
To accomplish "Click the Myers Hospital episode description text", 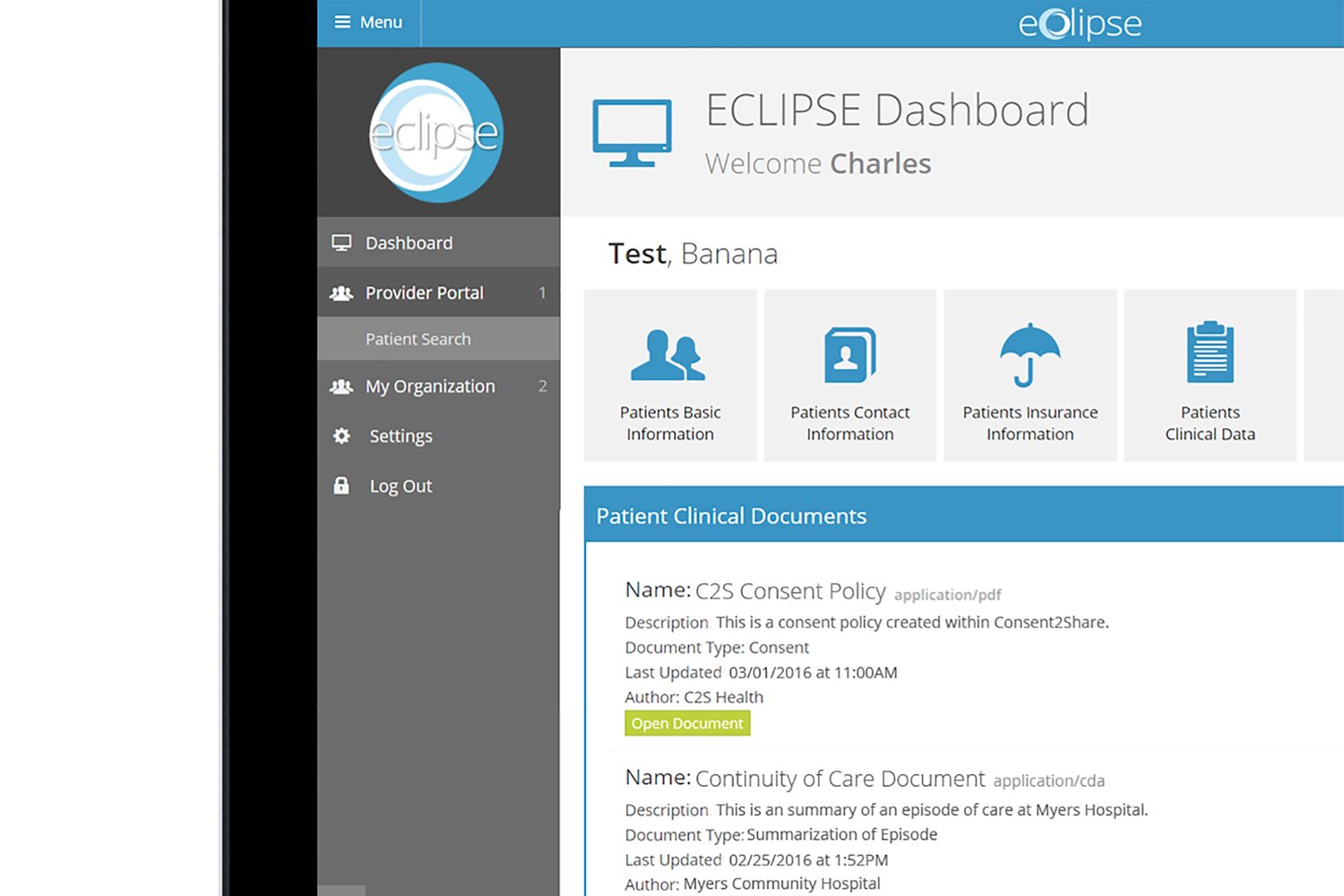I will coord(932,810).
